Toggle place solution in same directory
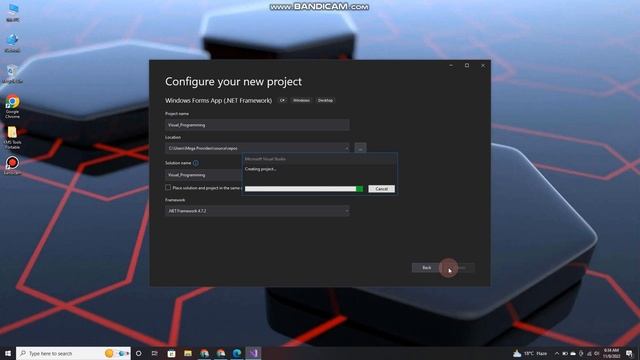The height and width of the screenshot is (360, 640). (168, 187)
